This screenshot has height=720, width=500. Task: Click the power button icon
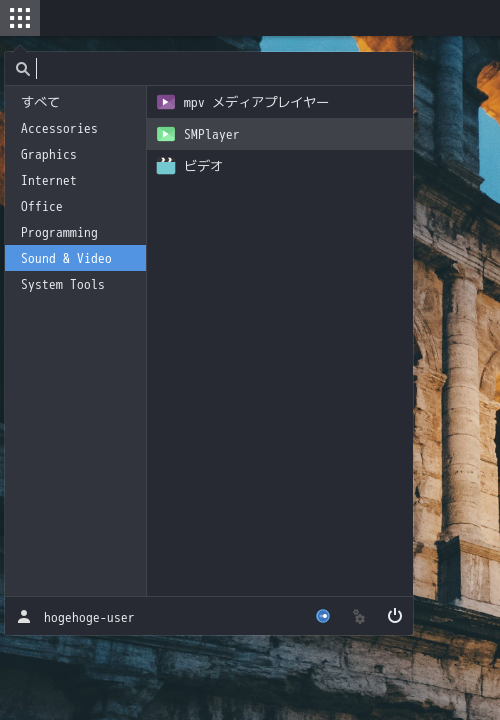[394, 616]
